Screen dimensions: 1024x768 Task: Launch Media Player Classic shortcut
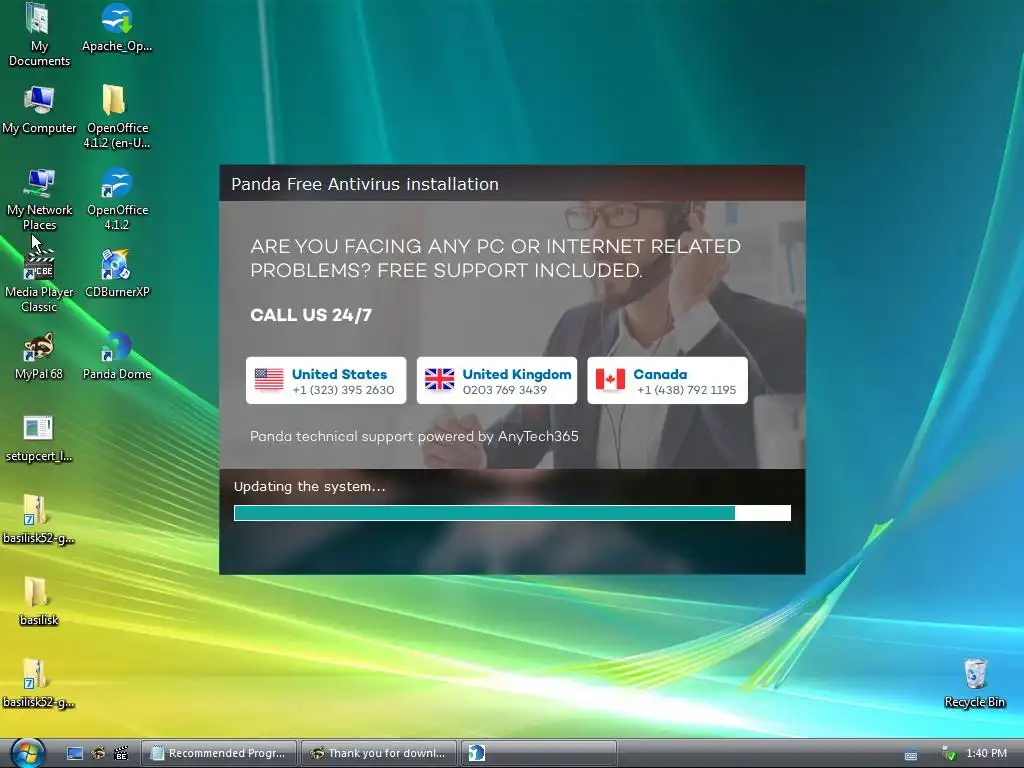click(39, 281)
